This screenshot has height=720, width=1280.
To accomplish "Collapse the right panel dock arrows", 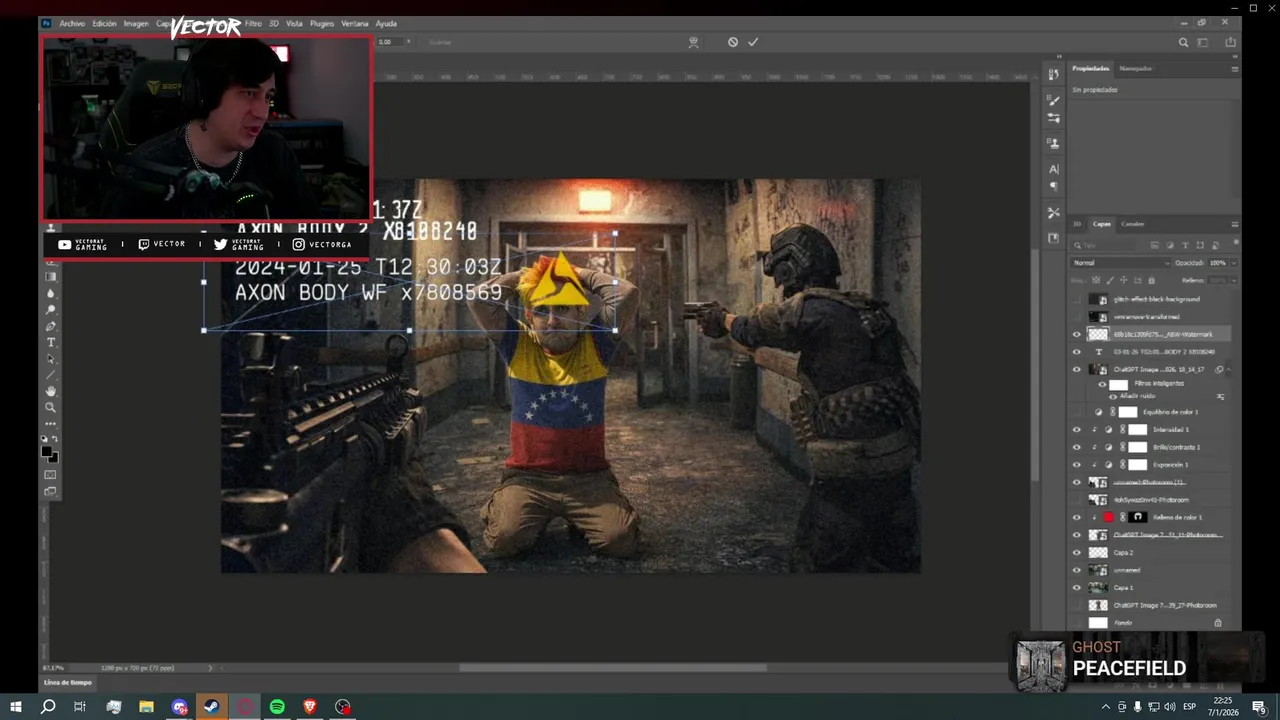I will (x=1237, y=57).
